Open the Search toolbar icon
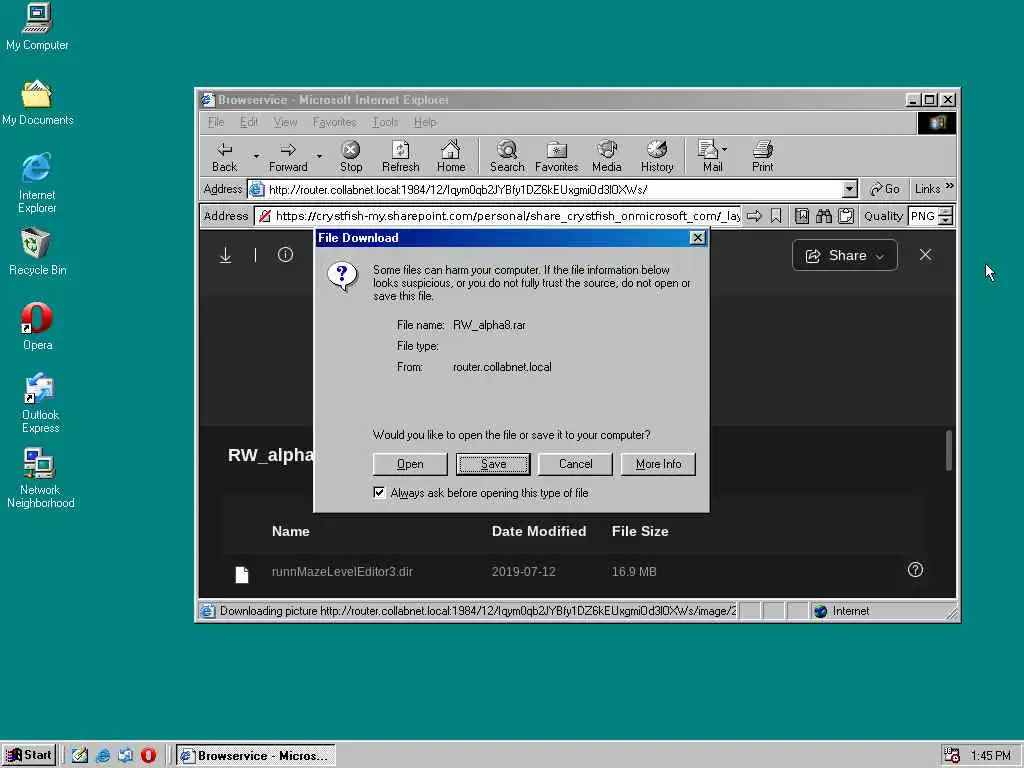 point(507,157)
